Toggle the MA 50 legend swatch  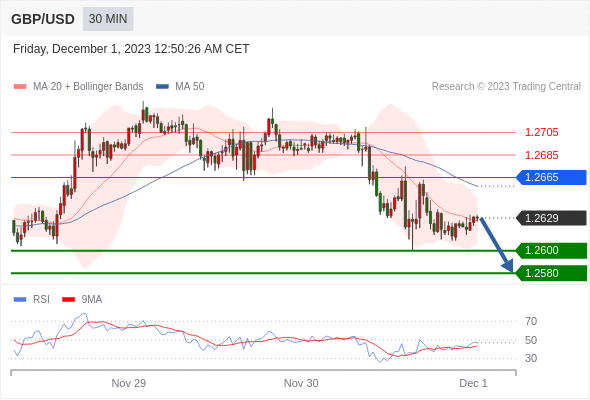point(162,87)
